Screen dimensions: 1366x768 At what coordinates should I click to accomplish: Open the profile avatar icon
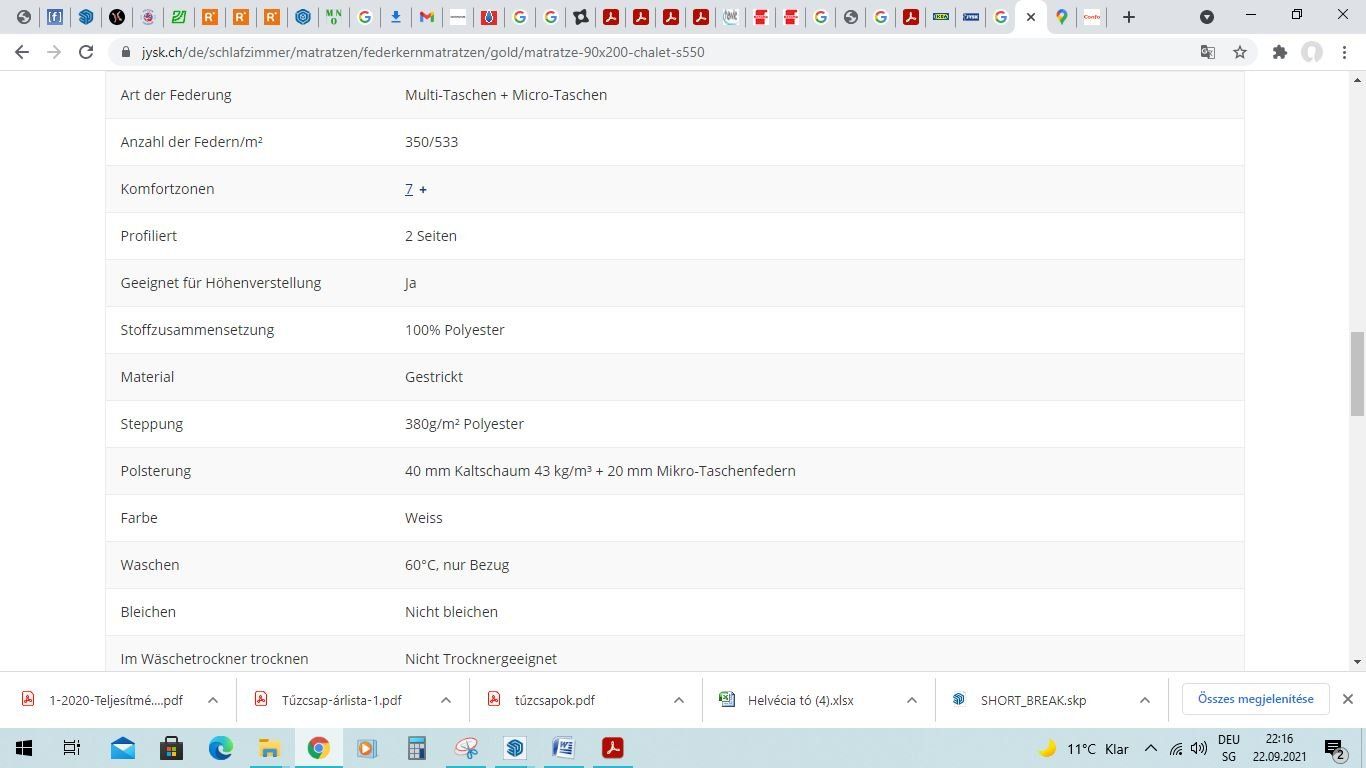(x=1311, y=52)
